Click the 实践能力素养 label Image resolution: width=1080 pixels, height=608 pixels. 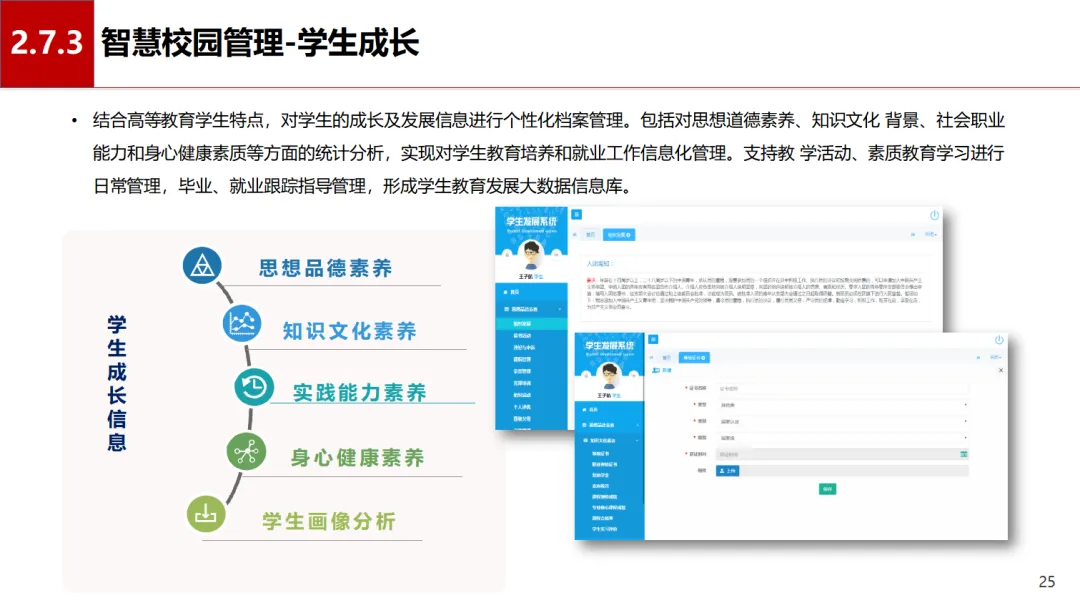pos(360,392)
